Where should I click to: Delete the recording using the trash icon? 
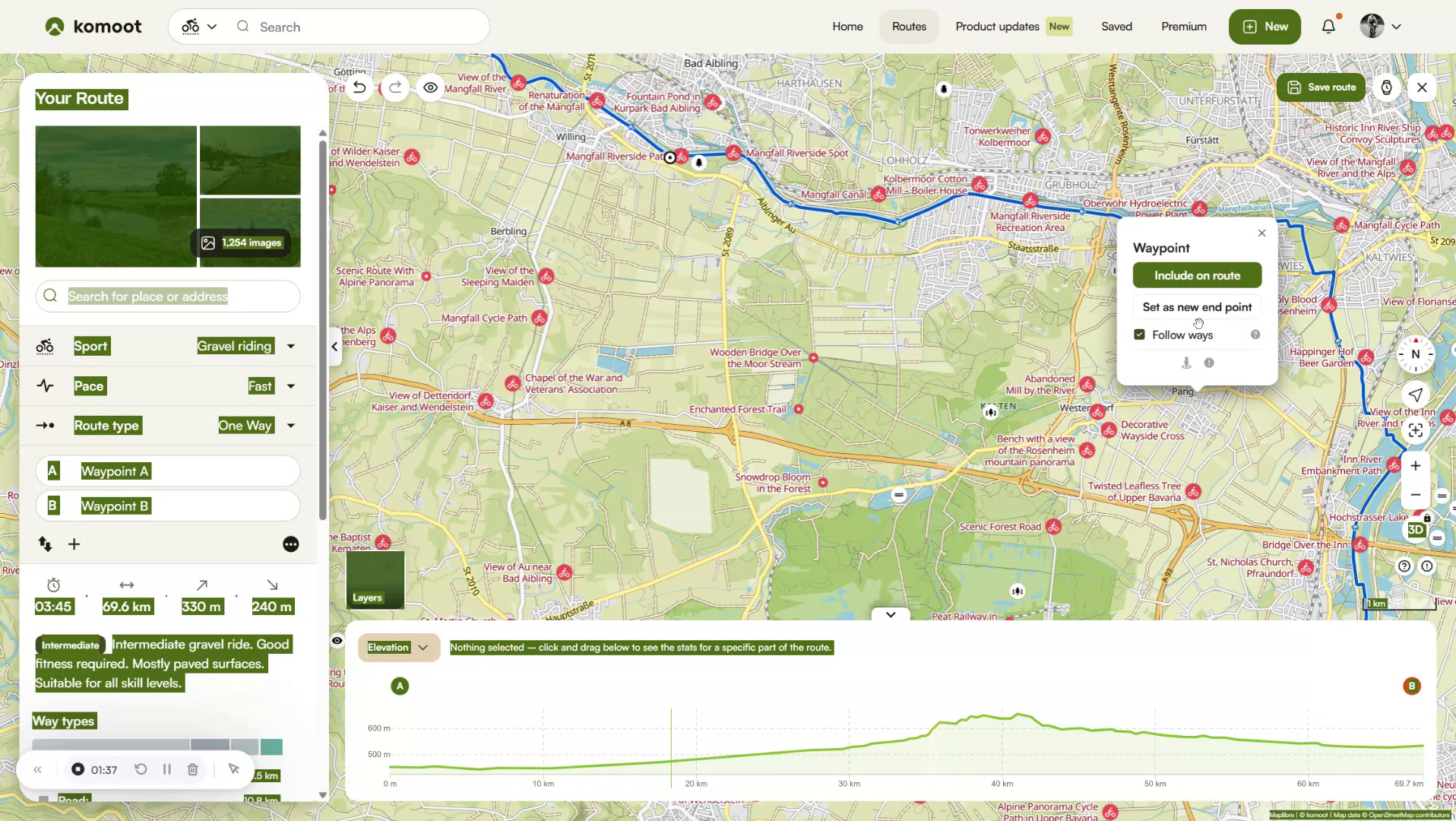point(192,769)
